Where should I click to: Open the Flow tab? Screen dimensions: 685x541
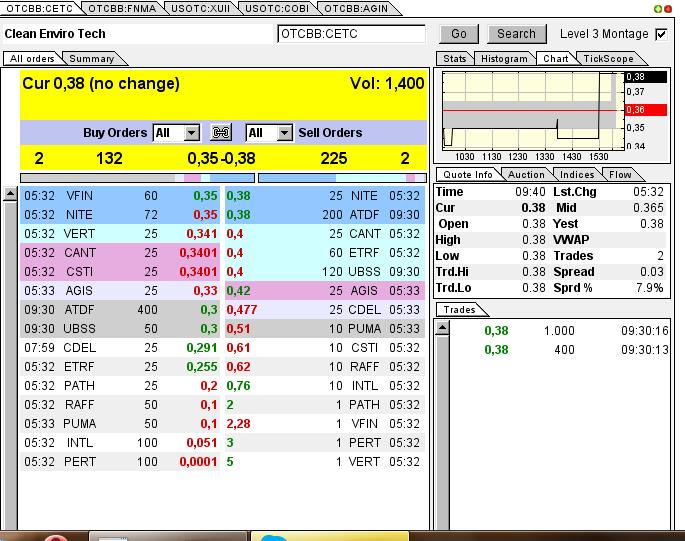point(620,175)
